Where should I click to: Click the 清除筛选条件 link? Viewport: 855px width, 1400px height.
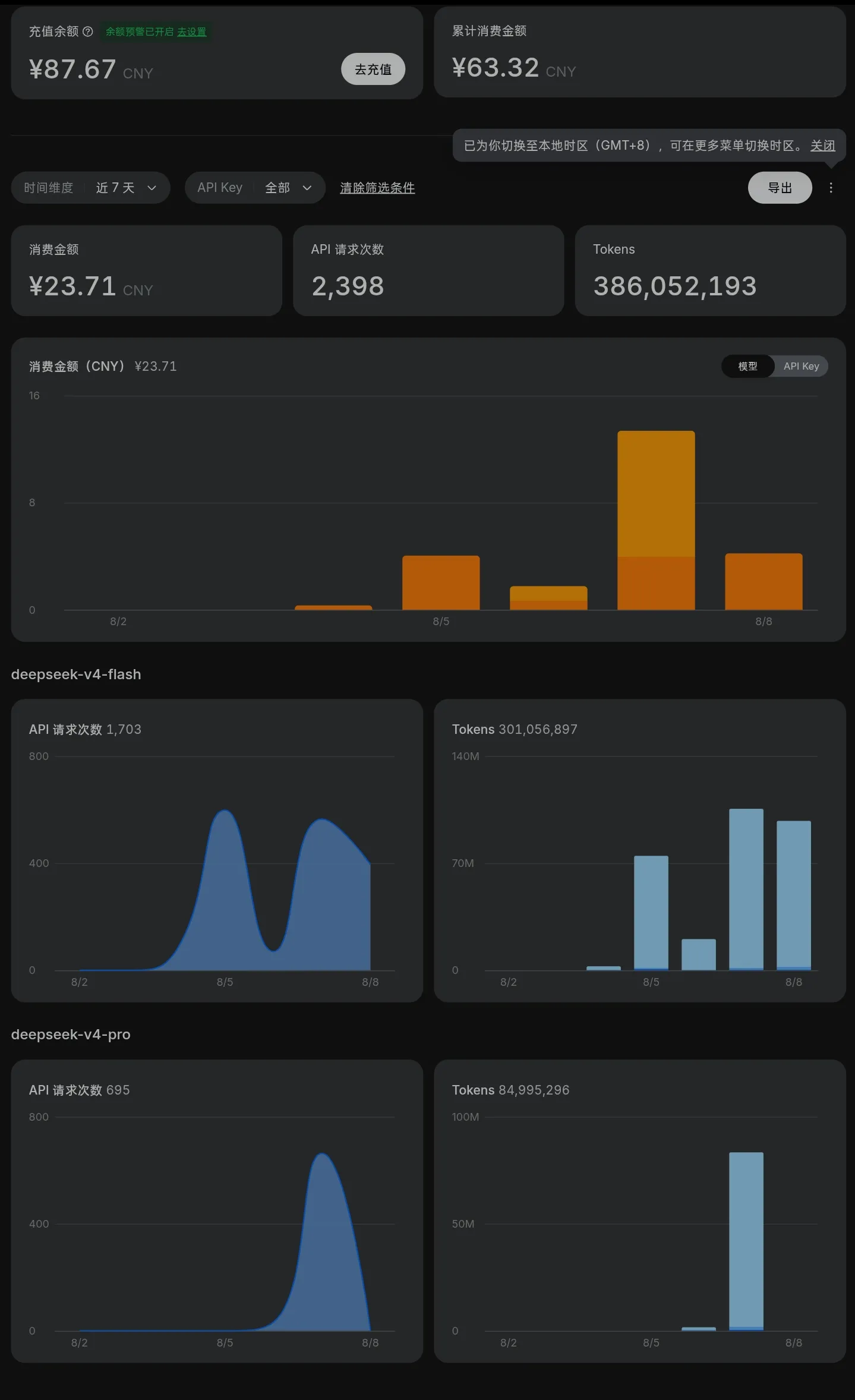click(377, 188)
